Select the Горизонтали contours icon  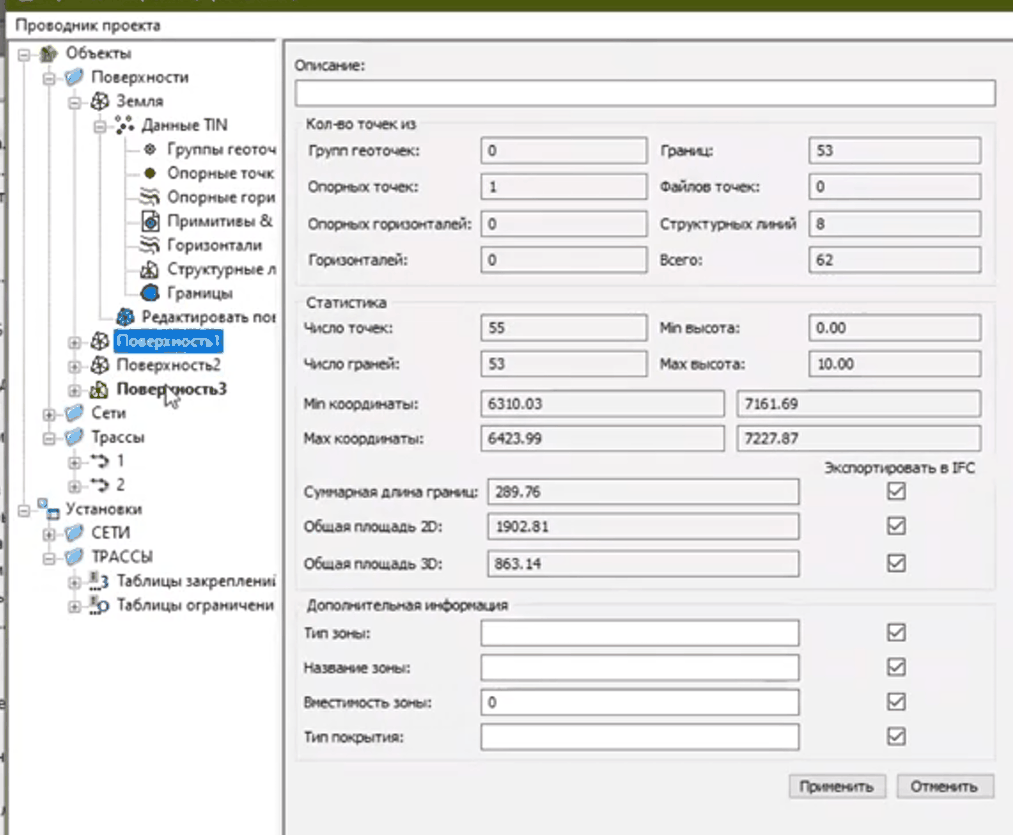pos(149,245)
